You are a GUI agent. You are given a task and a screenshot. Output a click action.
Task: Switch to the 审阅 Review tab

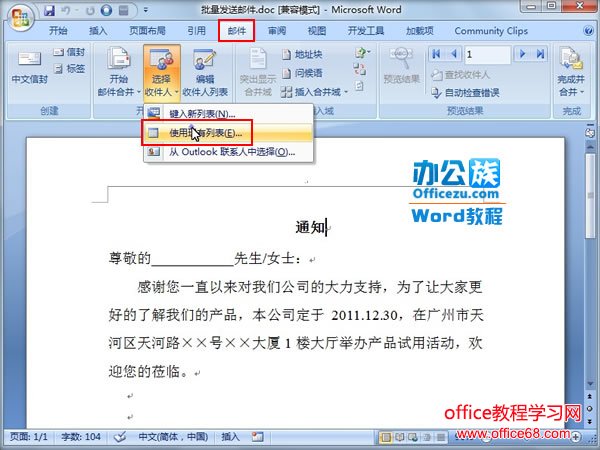tap(277, 31)
